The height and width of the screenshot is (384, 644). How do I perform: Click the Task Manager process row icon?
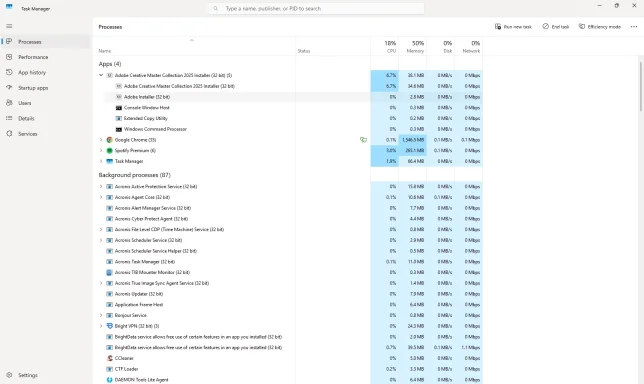110,161
